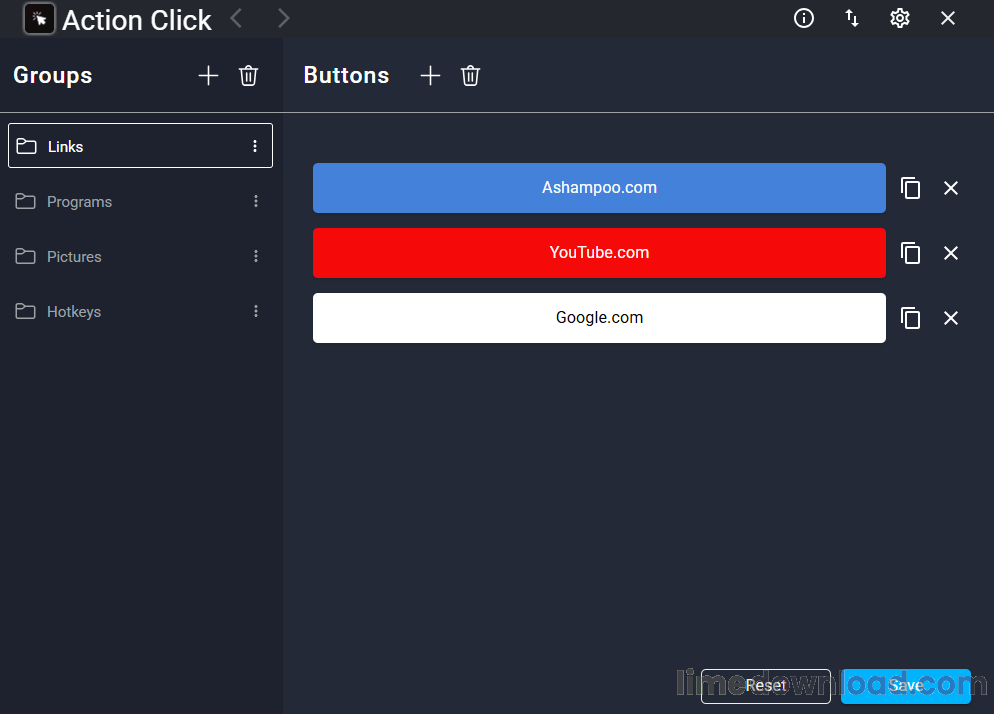Copy the Google.com button entry
Image resolution: width=994 pixels, height=714 pixels.
[910, 318]
